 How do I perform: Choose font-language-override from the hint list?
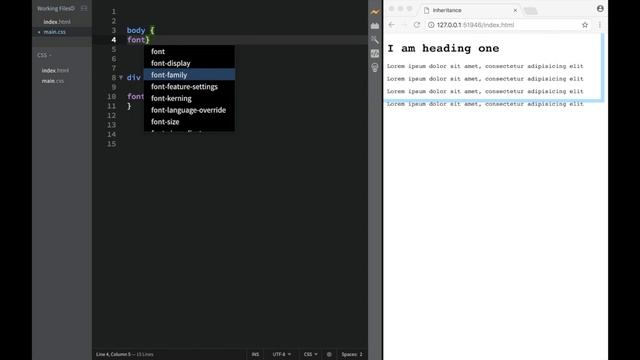click(189, 110)
